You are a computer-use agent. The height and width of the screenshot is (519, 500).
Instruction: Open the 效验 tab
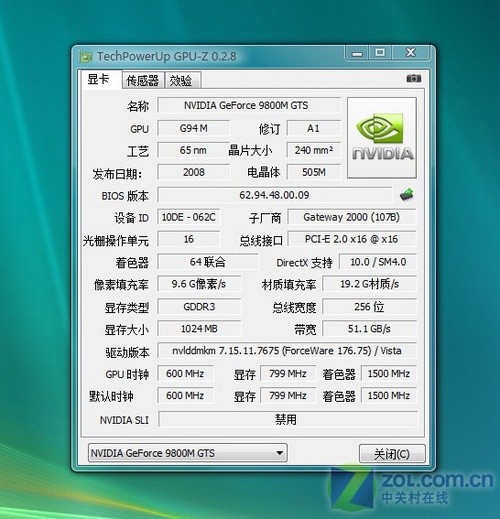tap(183, 80)
